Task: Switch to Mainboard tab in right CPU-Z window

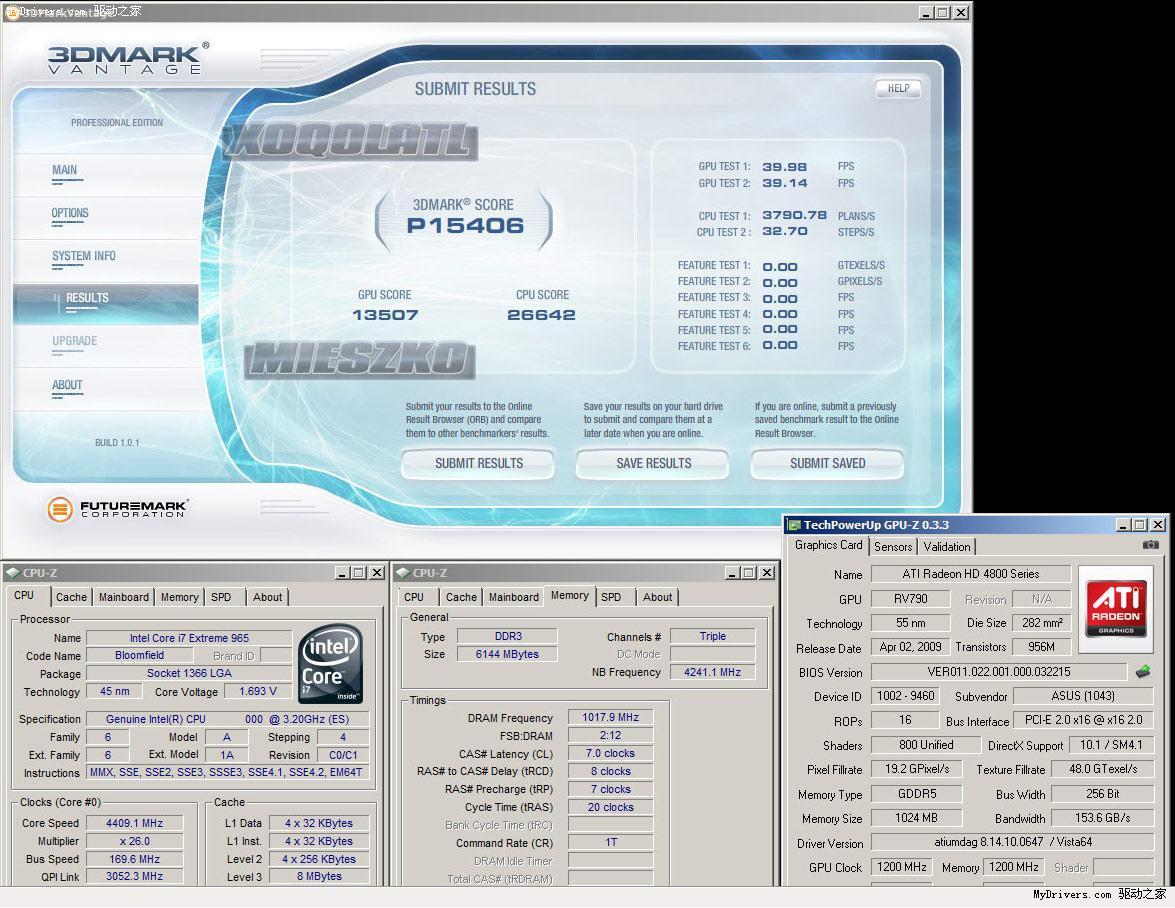Action: click(513, 597)
